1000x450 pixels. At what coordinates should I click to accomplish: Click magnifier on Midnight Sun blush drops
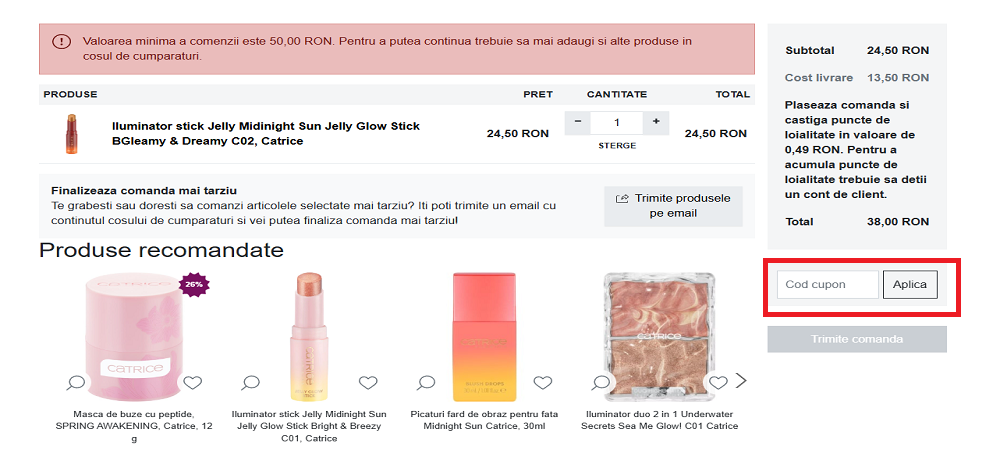[x=426, y=382]
